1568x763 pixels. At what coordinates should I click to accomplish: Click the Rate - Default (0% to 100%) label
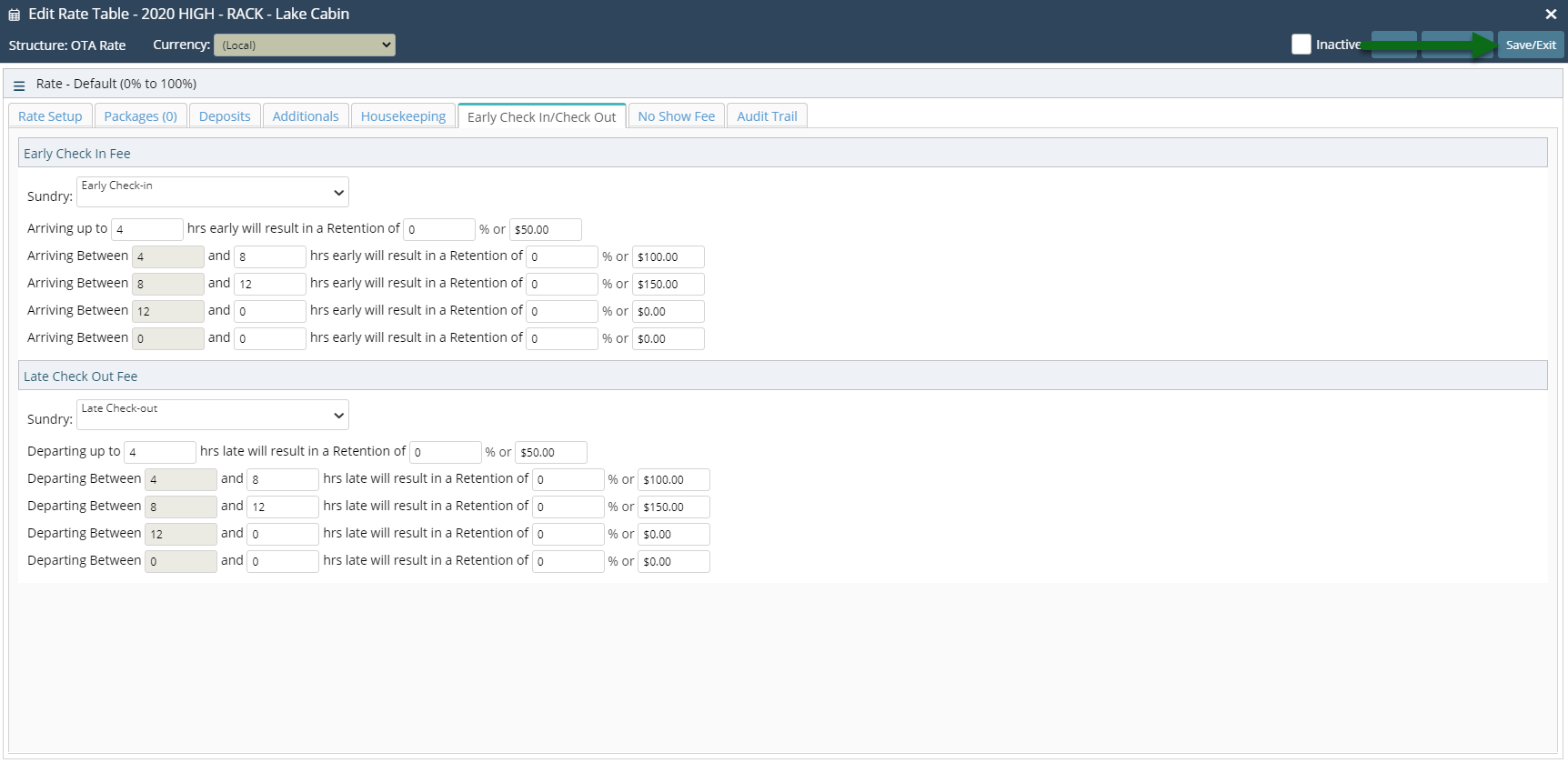point(116,84)
